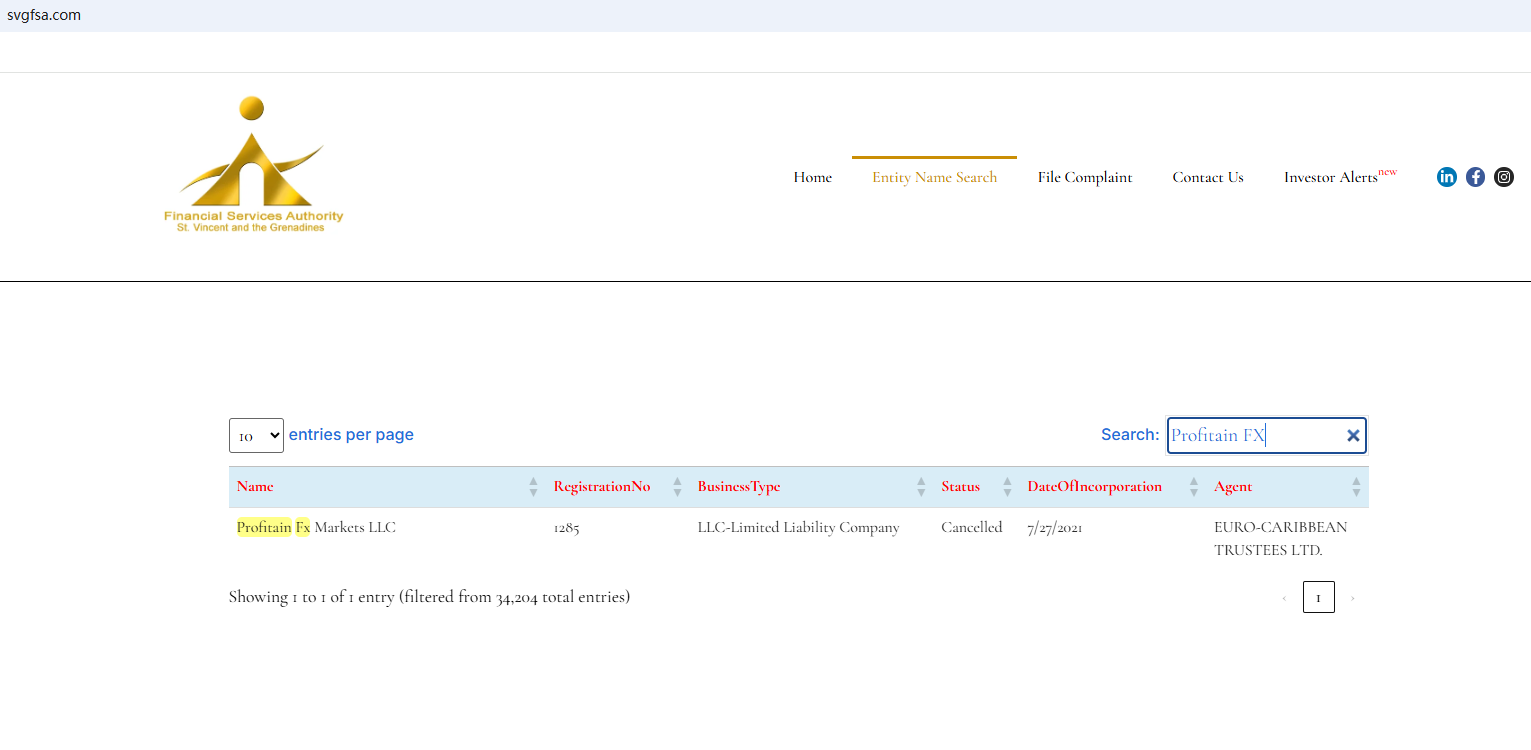
Task: Go to the Home menu item
Action: [x=812, y=177]
